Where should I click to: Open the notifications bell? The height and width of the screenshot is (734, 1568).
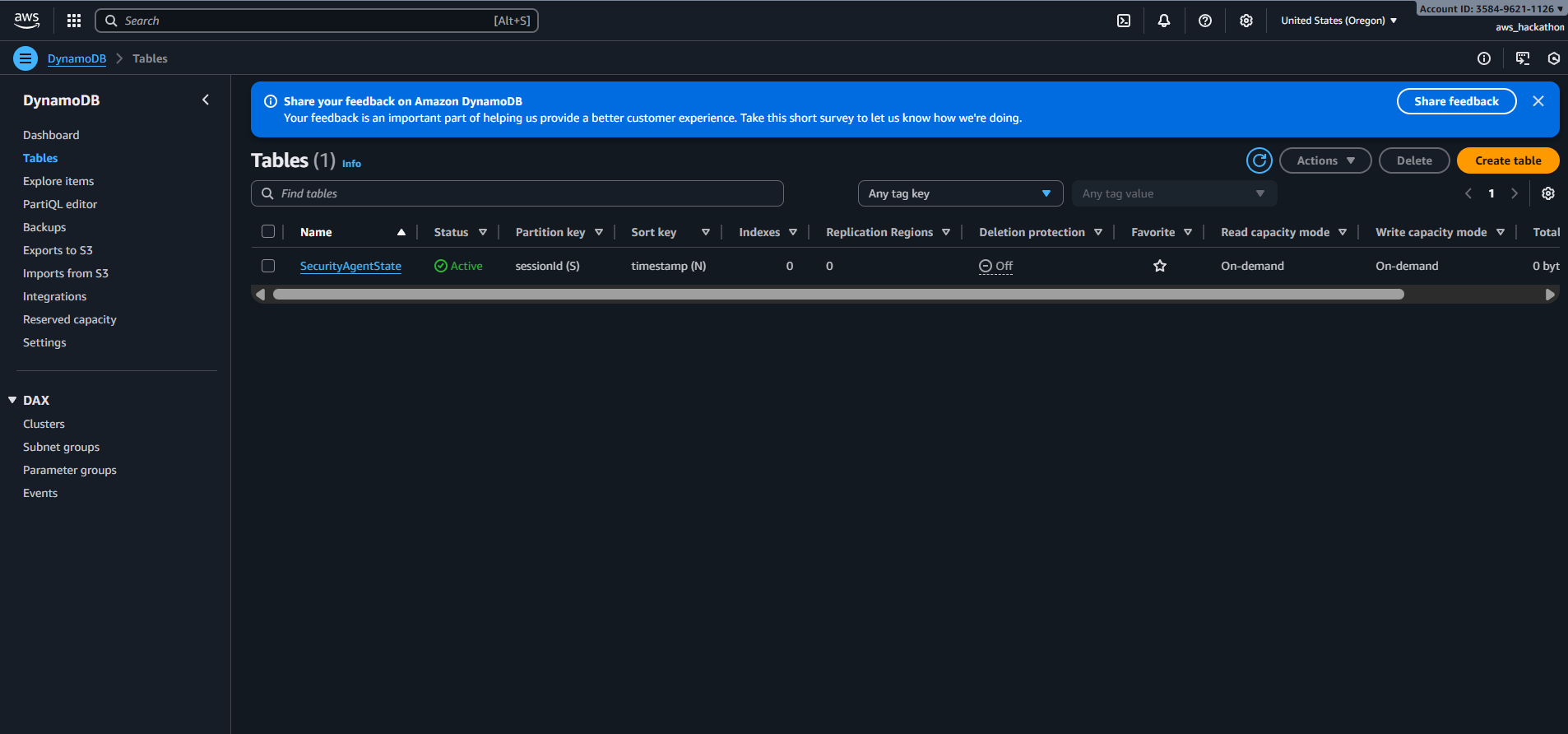(x=1164, y=21)
